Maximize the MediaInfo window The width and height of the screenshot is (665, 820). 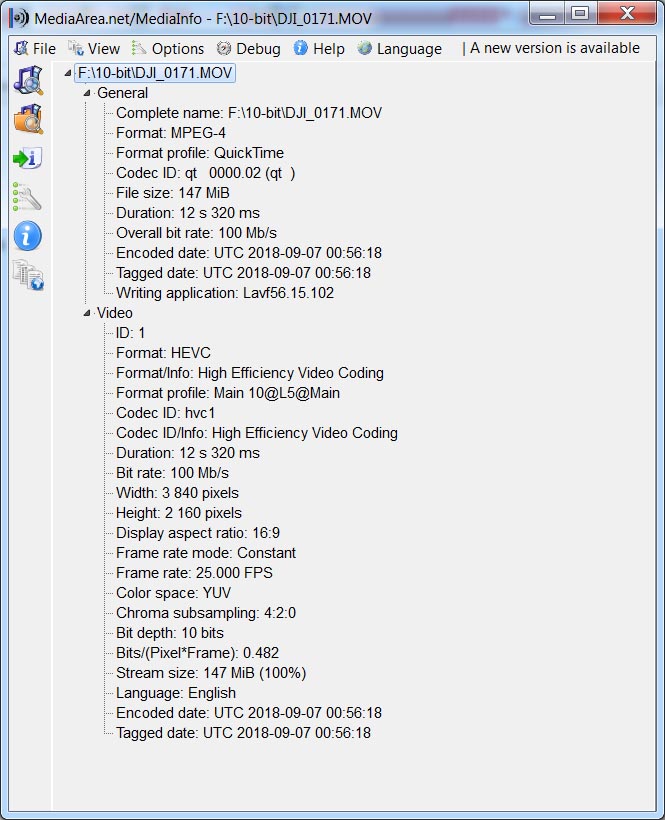pyautogui.click(x=580, y=14)
